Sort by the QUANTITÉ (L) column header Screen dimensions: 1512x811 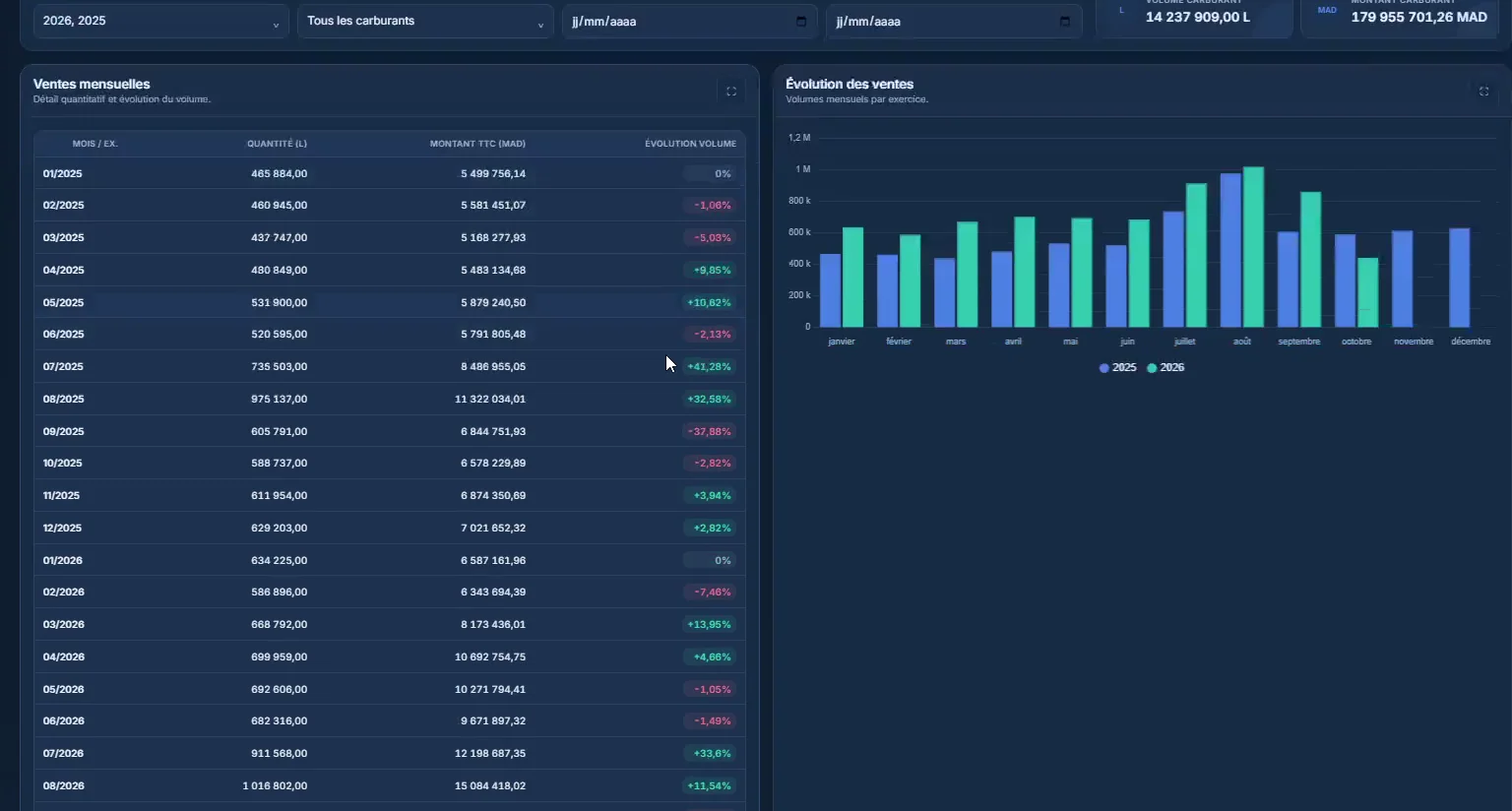[x=277, y=144]
